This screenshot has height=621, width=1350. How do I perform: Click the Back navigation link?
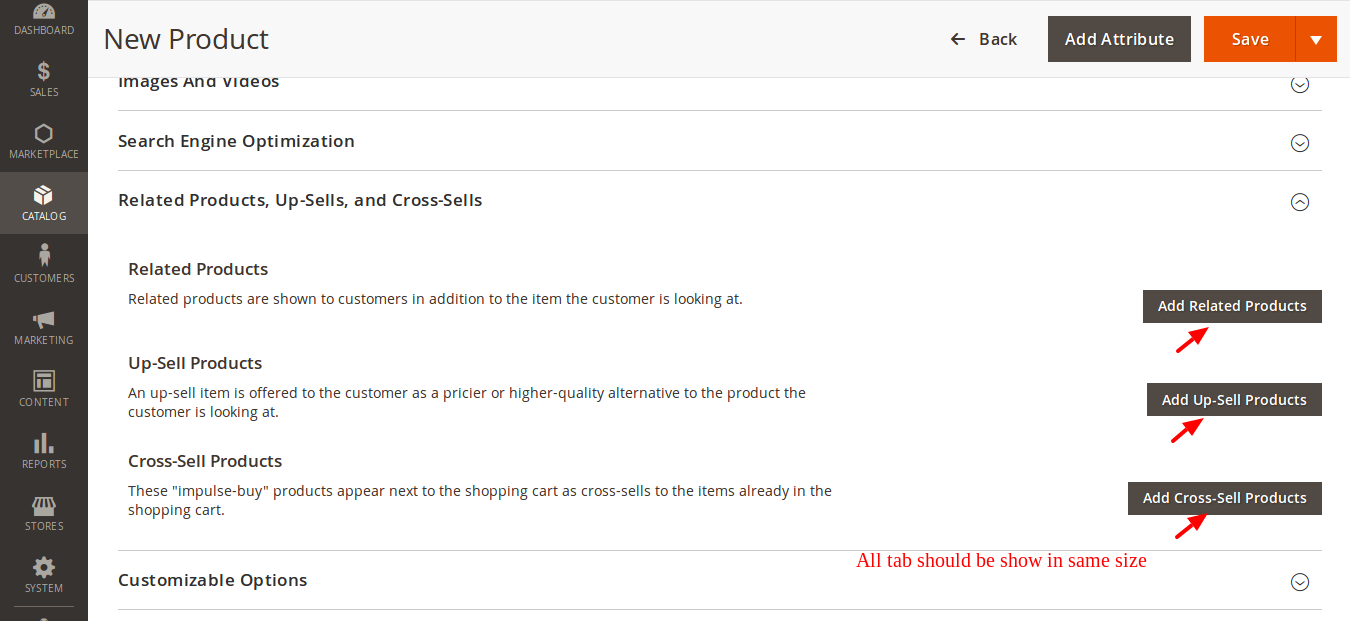click(x=984, y=39)
